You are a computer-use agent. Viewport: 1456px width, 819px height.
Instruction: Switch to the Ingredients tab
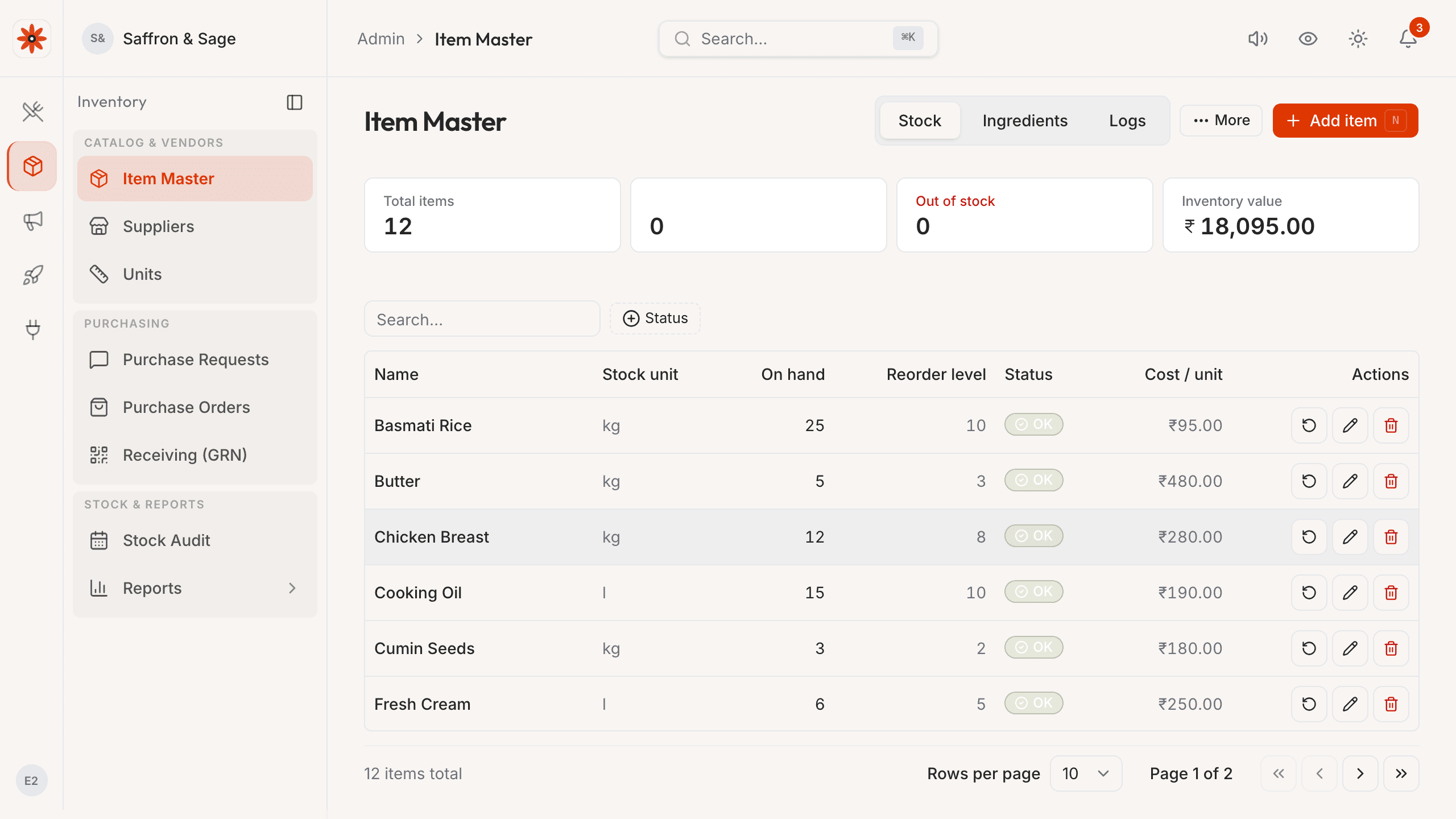[x=1025, y=121]
